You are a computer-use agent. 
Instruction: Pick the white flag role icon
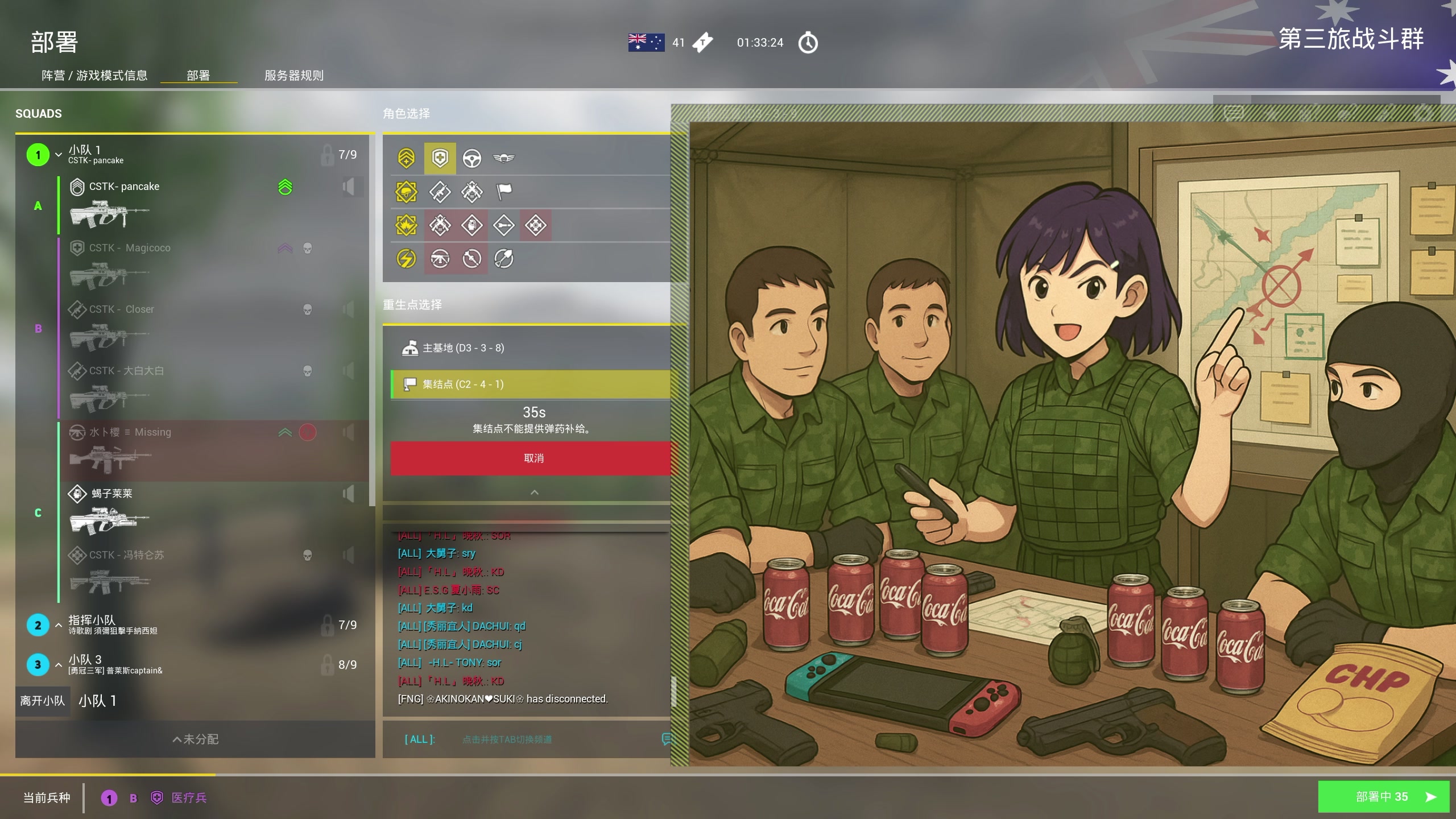tap(504, 192)
